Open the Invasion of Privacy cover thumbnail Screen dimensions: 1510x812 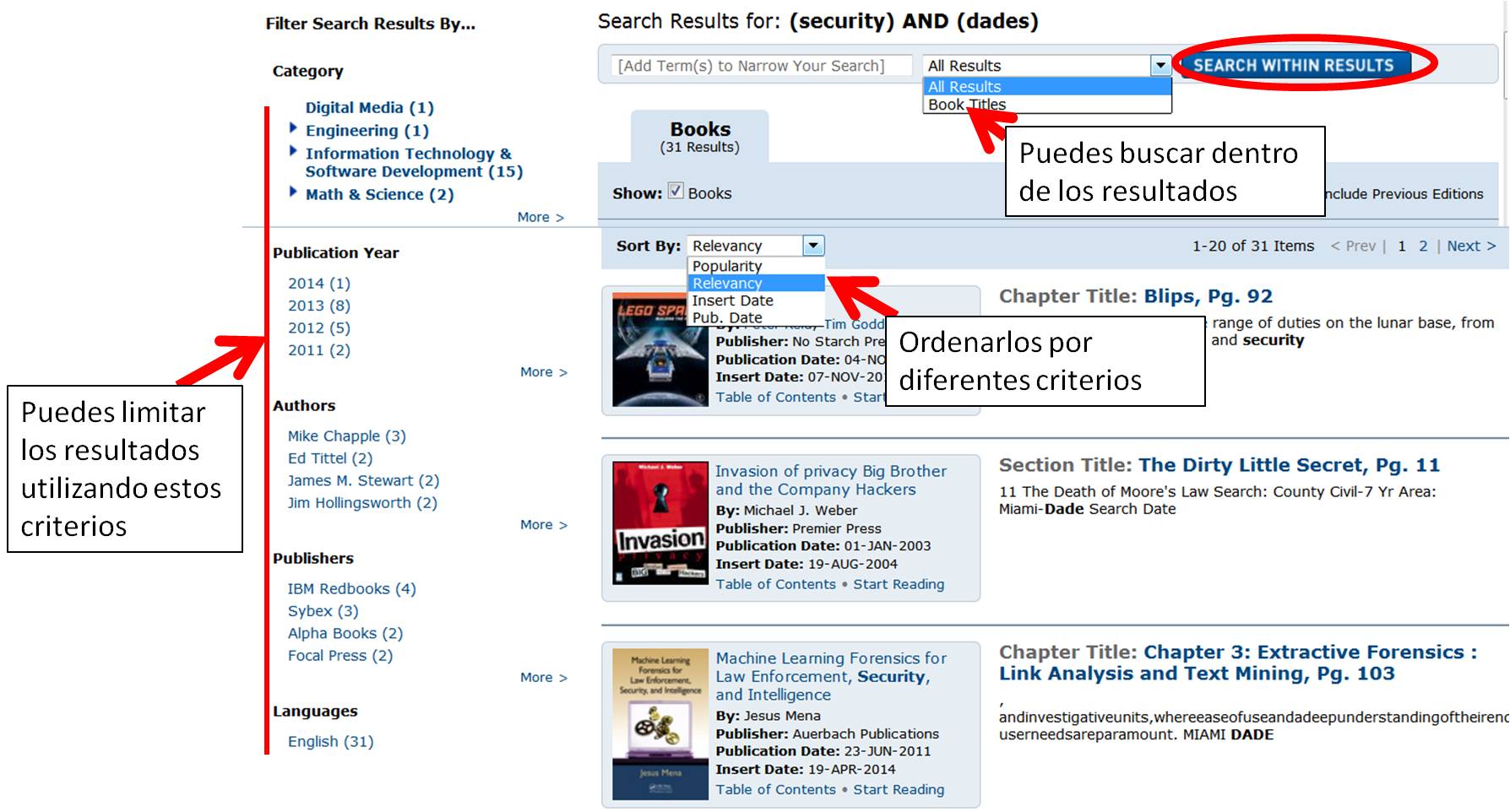660,523
